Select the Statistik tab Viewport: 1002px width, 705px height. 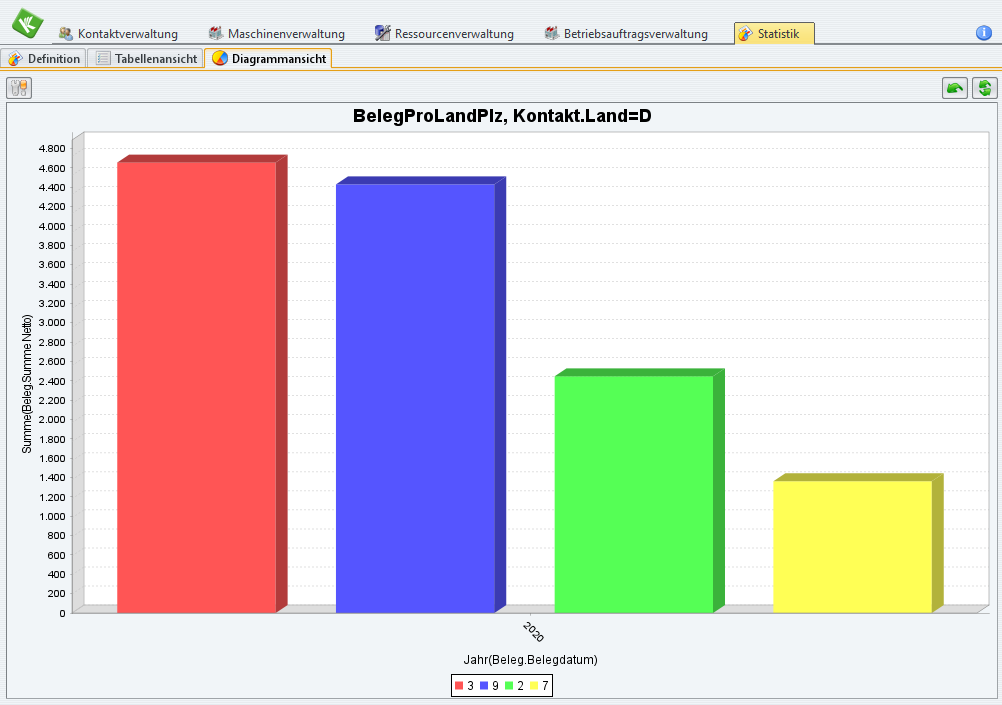[x=774, y=33]
